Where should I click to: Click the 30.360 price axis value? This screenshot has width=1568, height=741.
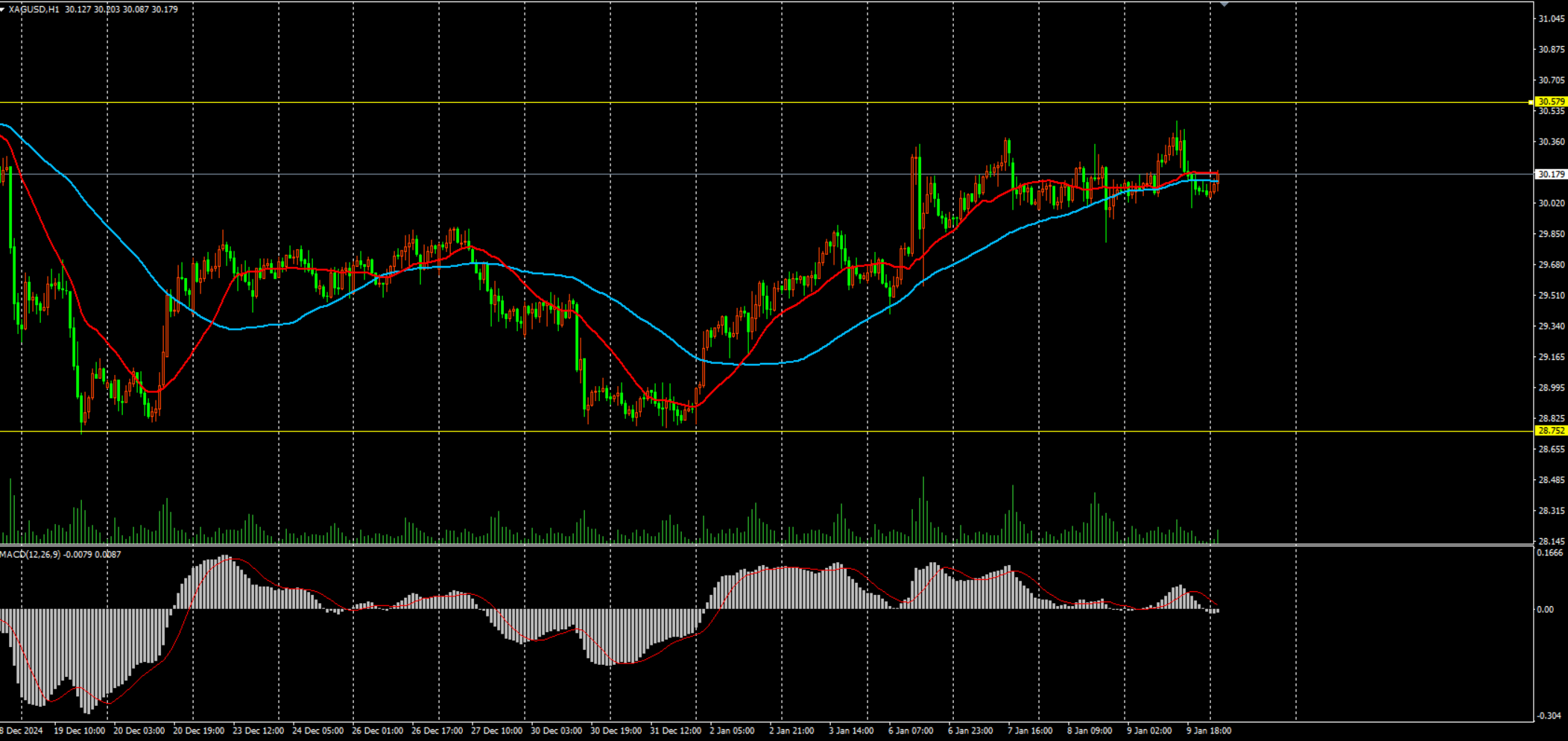(x=1552, y=142)
